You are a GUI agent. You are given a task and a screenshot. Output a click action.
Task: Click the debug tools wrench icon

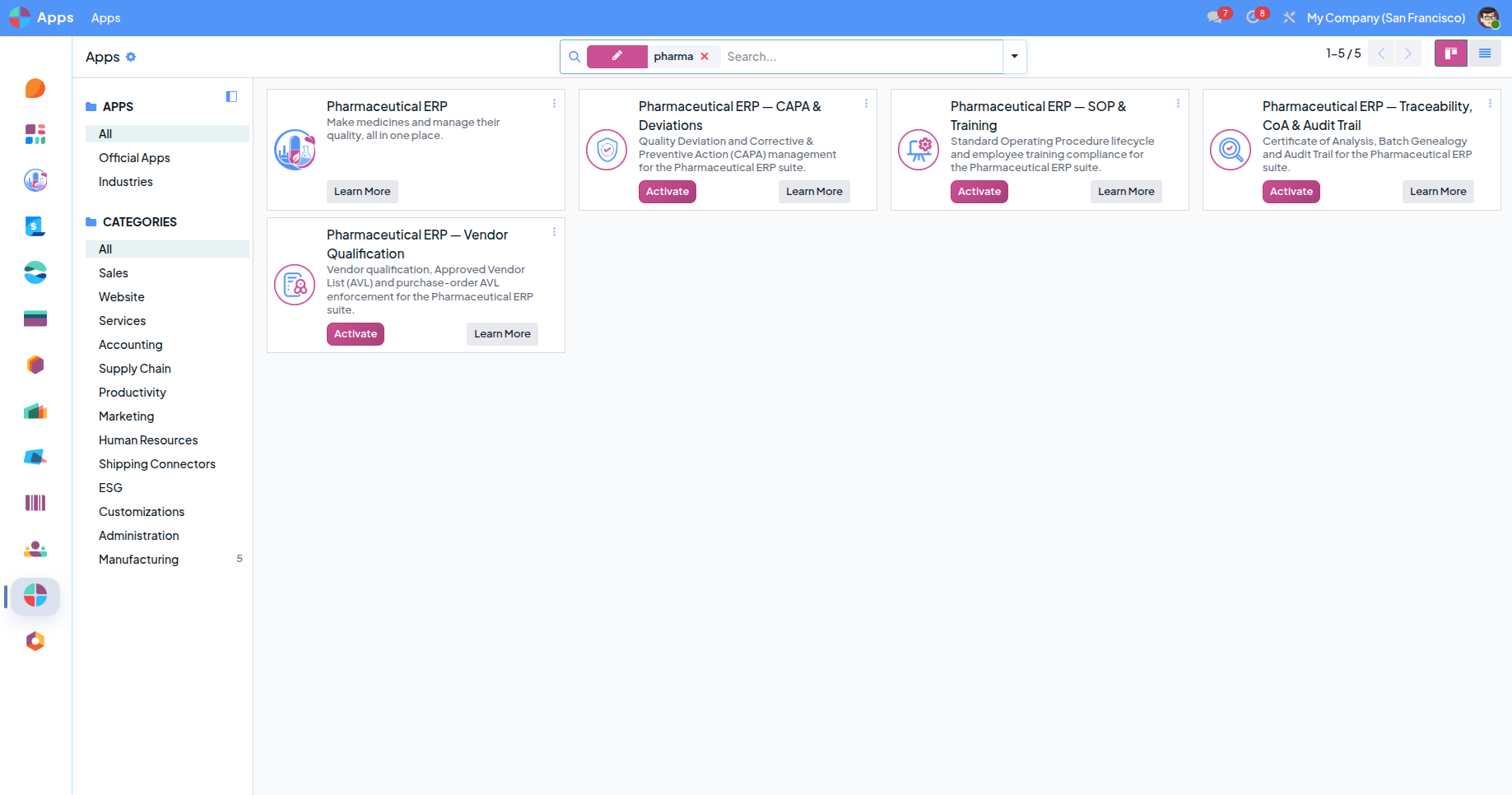click(1289, 17)
